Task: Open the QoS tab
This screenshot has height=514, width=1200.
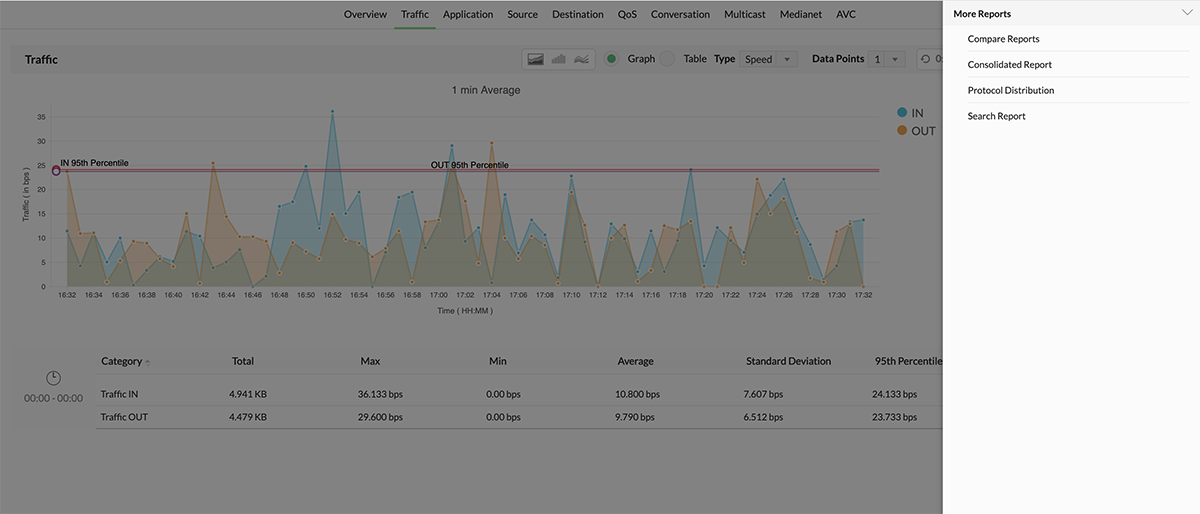Action: click(627, 15)
